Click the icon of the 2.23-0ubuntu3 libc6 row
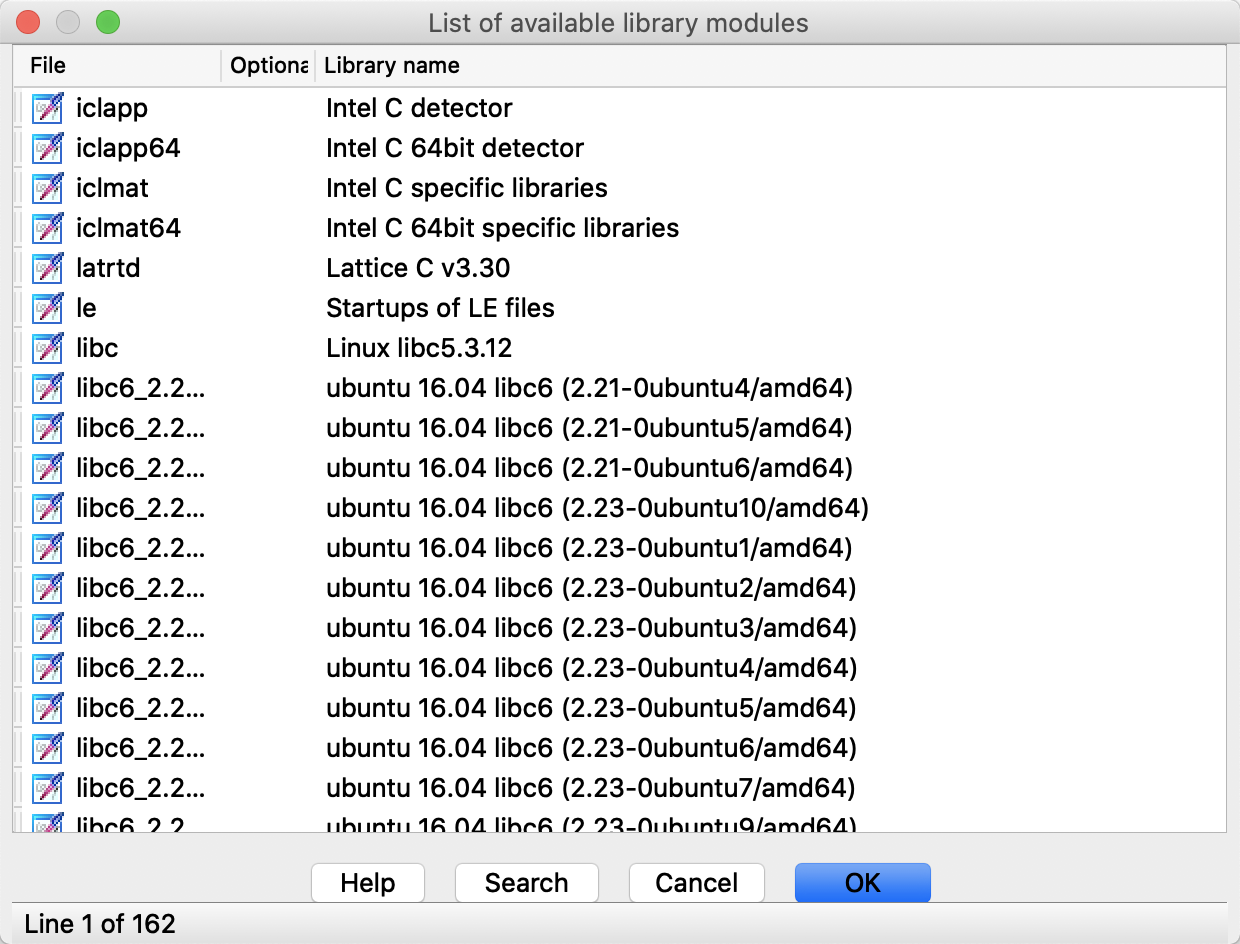The image size is (1240, 944). (x=47, y=628)
